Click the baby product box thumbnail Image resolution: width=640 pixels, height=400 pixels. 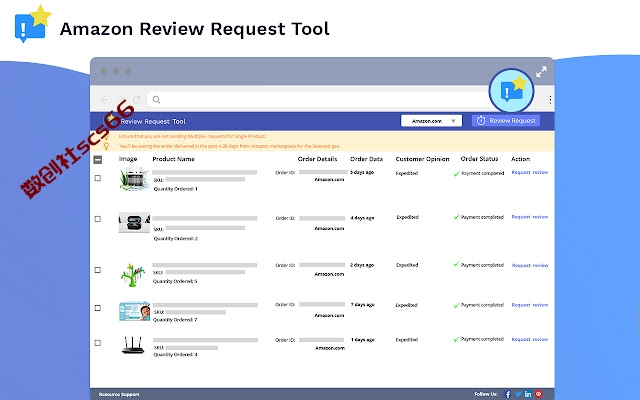tap(134, 311)
